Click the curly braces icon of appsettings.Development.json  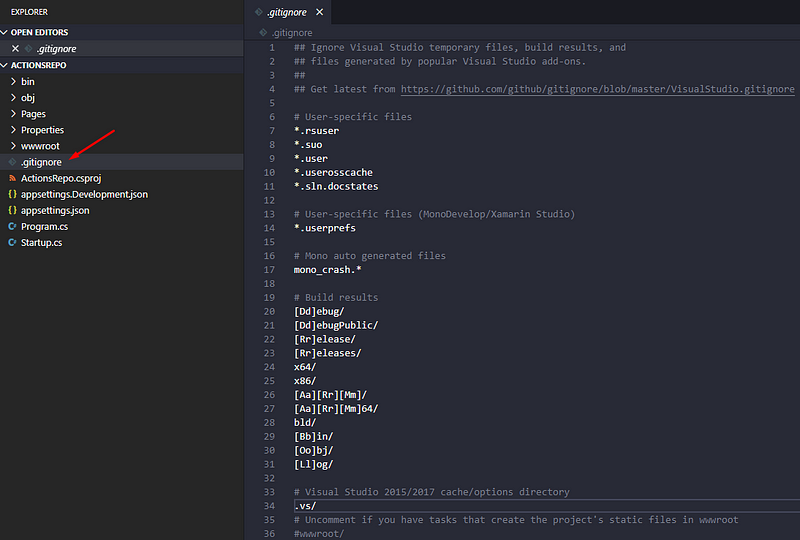[x=12, y=194]
